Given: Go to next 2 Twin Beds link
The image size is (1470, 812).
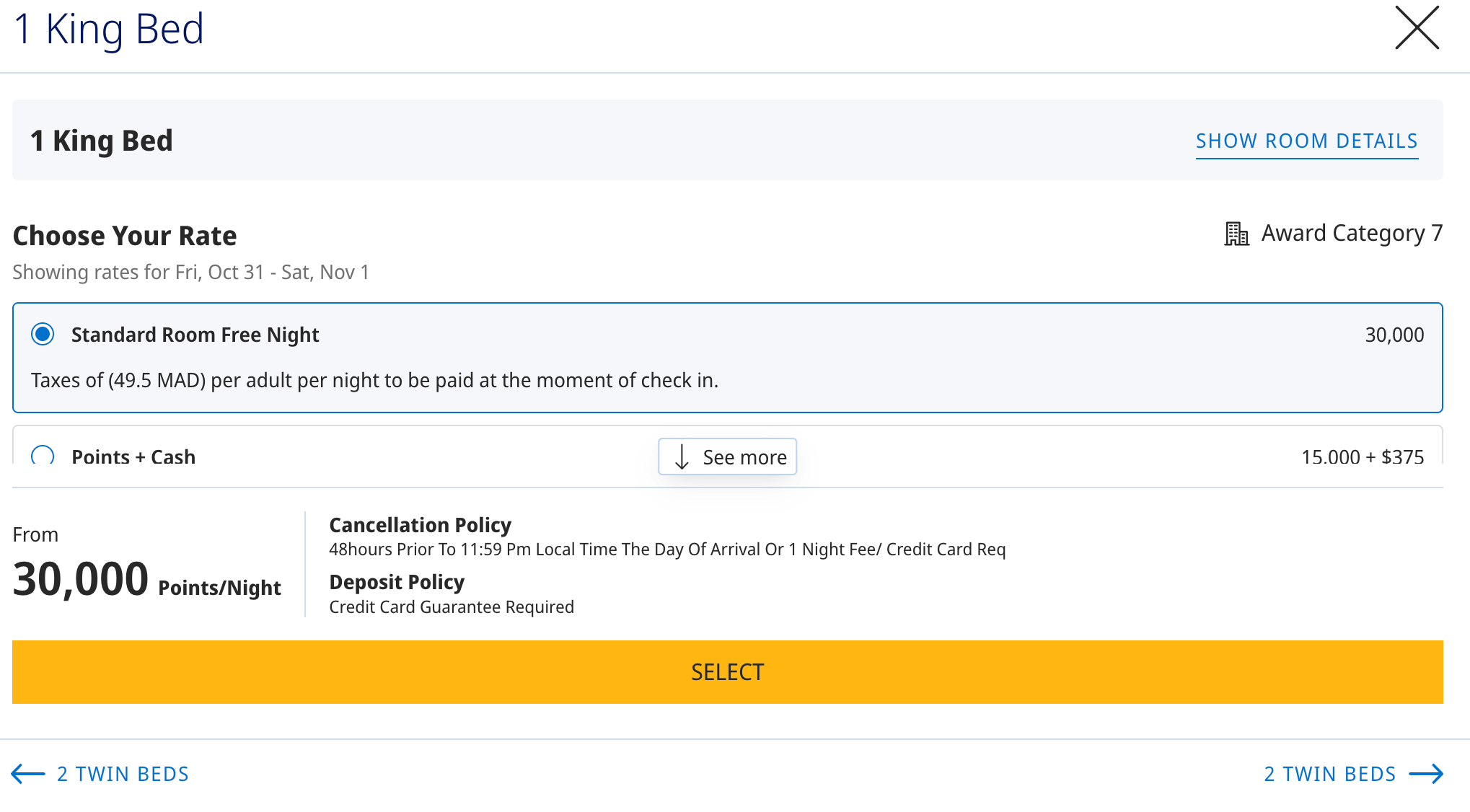Looking at the screenshot, I should pyautogui.click(x=1329, y=774).
